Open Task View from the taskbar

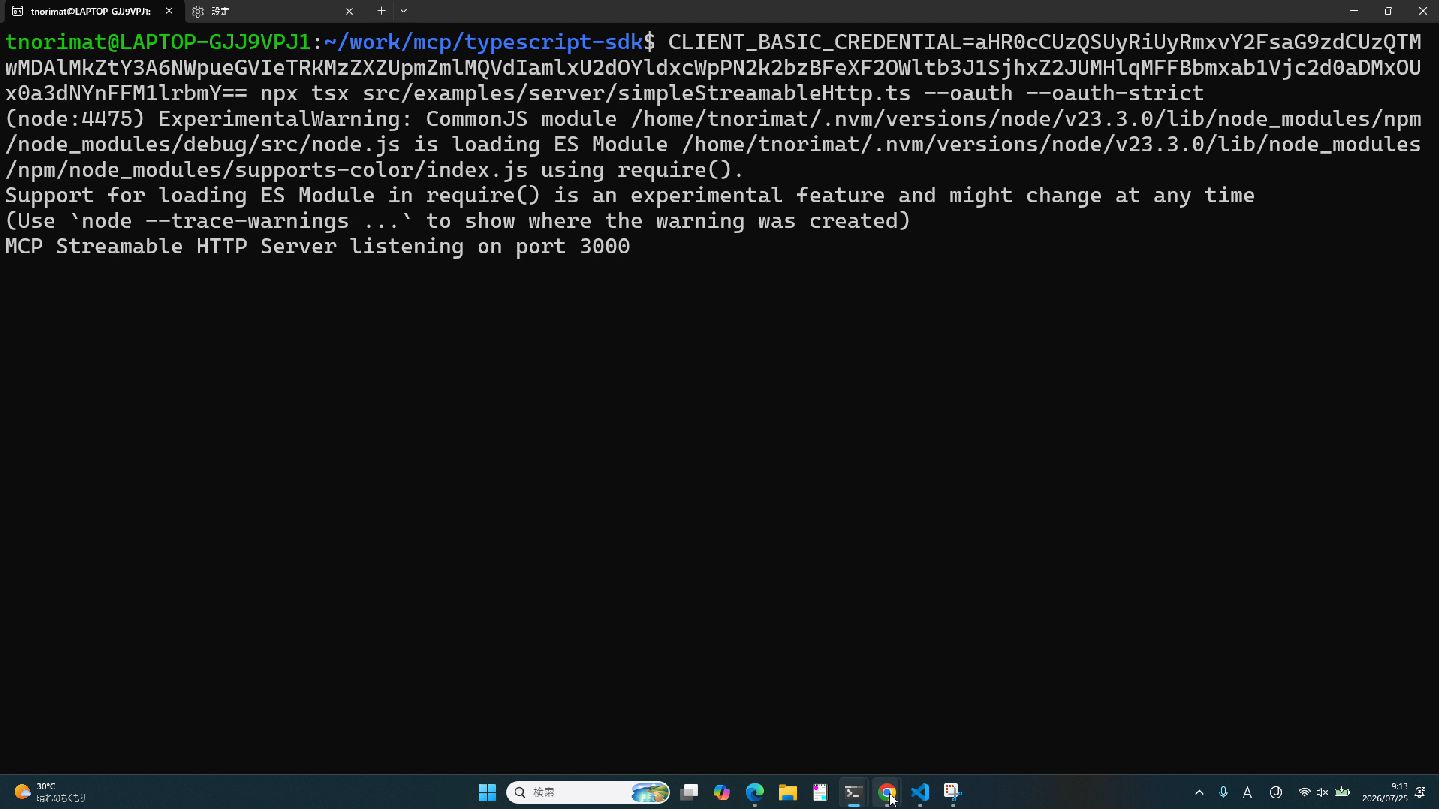[x=689, y=792]
